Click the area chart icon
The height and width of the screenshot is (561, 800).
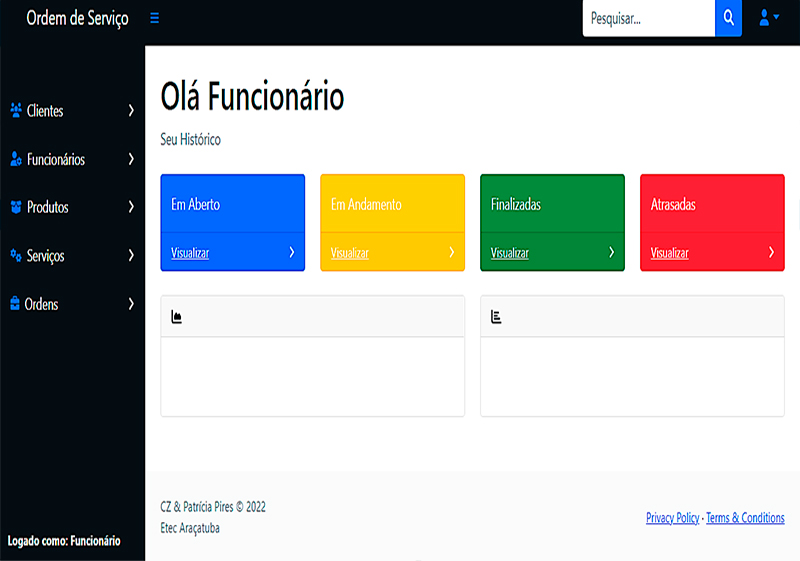(x=177, y=317)
